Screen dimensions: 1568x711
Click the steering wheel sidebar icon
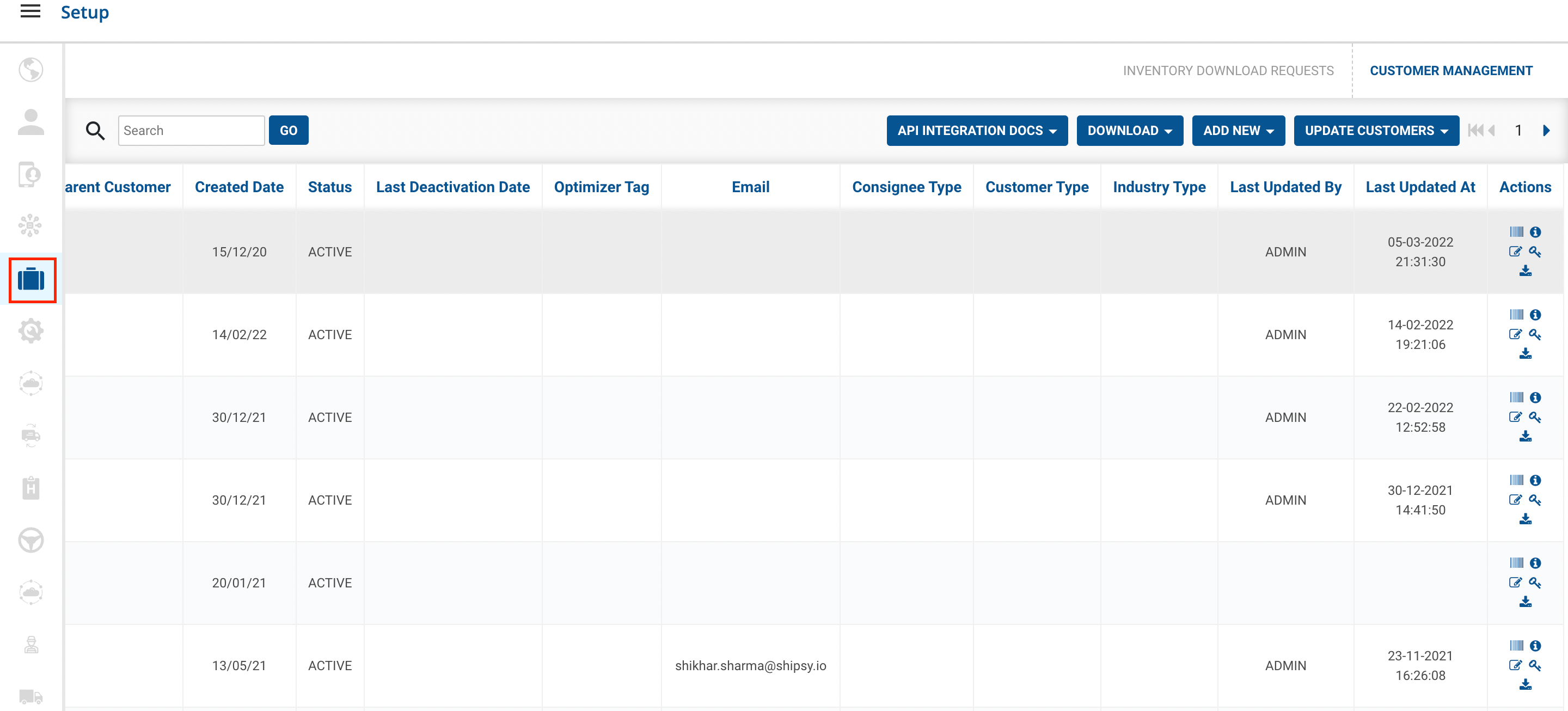30,540
